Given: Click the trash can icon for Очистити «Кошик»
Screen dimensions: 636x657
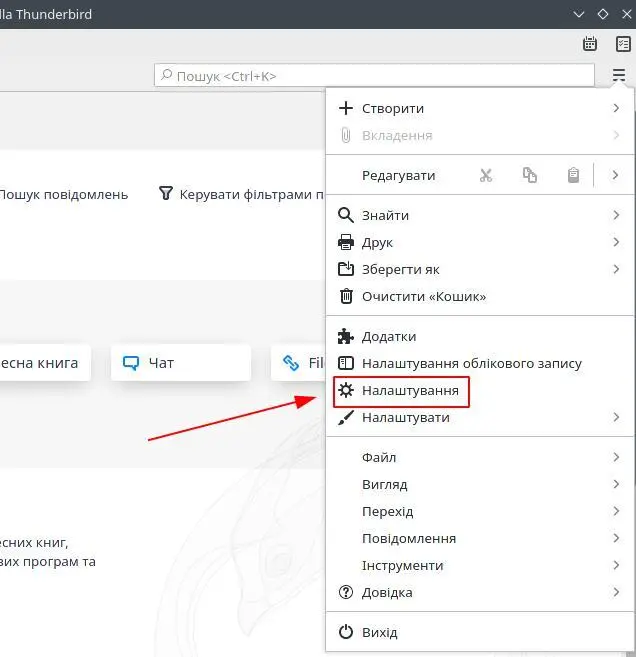Looking at the screenshot, I should tap(346, 296).
